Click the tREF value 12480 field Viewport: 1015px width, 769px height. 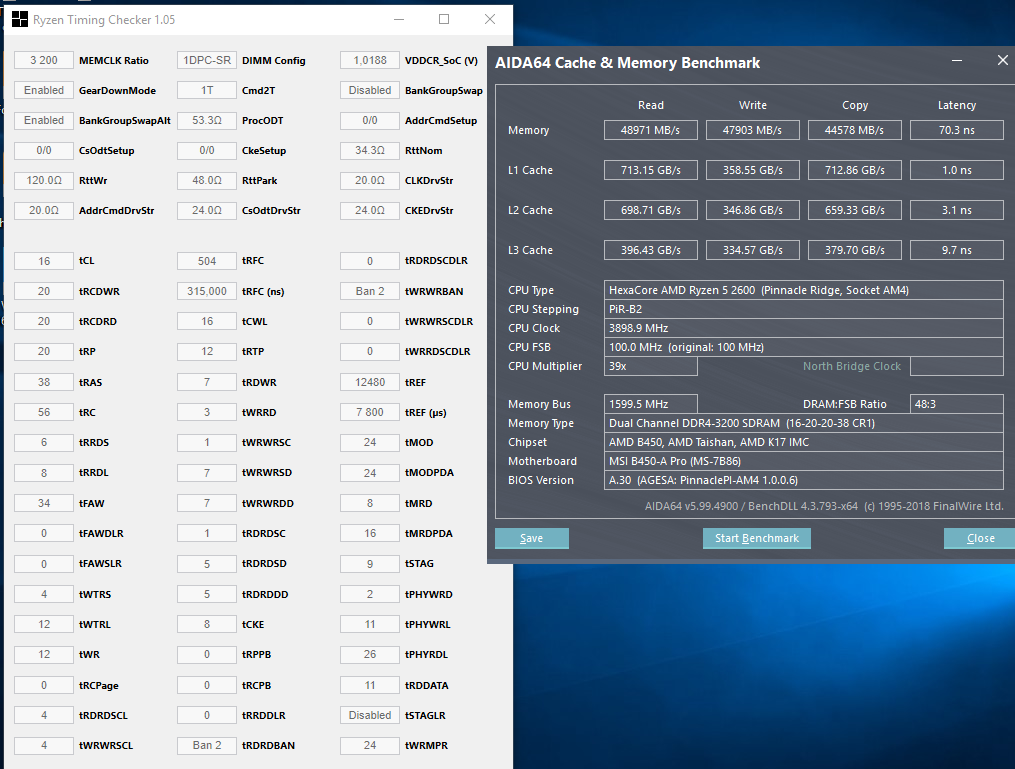[x=370, y=382]
